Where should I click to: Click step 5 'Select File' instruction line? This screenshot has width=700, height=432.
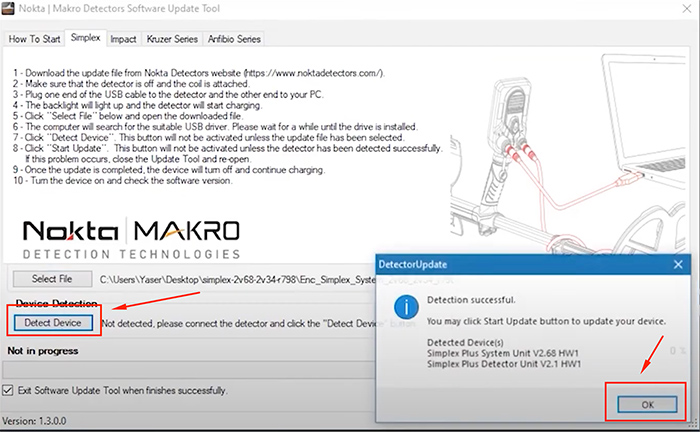[128, 116]
